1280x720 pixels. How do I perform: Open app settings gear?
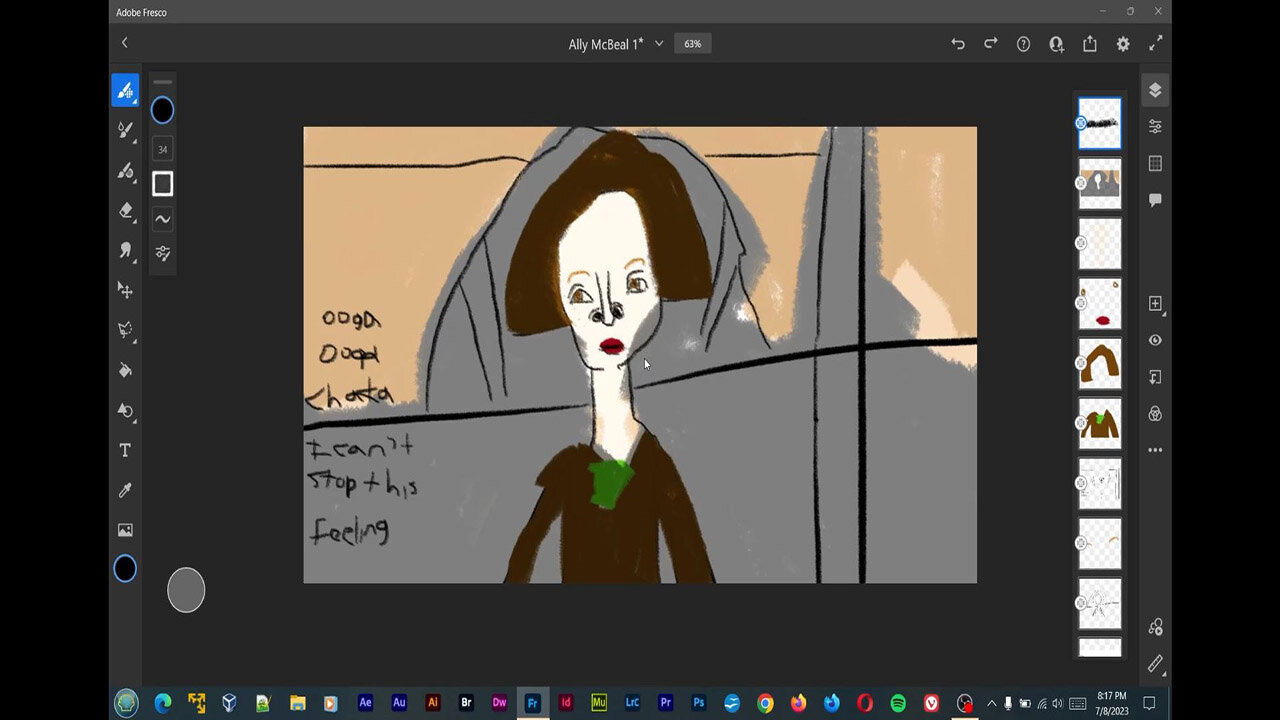point(1123,44)
